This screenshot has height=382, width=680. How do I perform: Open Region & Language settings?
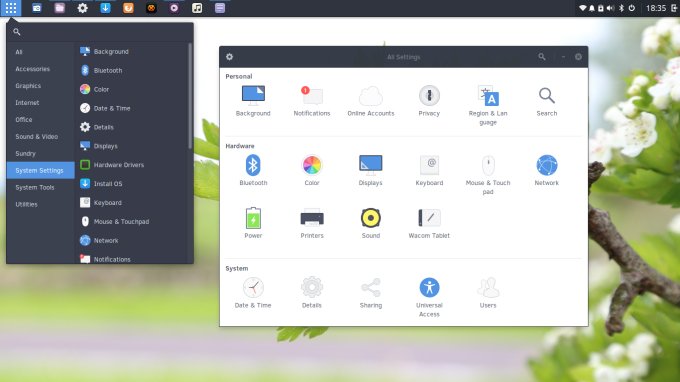pyautogui.click(x=488, y=105)
